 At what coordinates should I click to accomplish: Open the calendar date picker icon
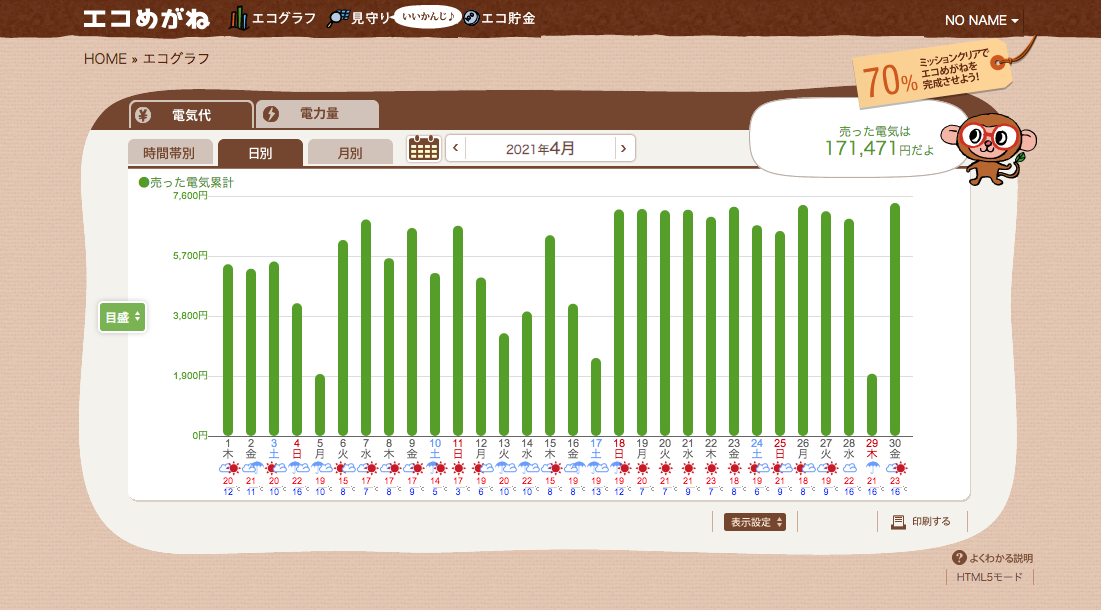point(423,148)
